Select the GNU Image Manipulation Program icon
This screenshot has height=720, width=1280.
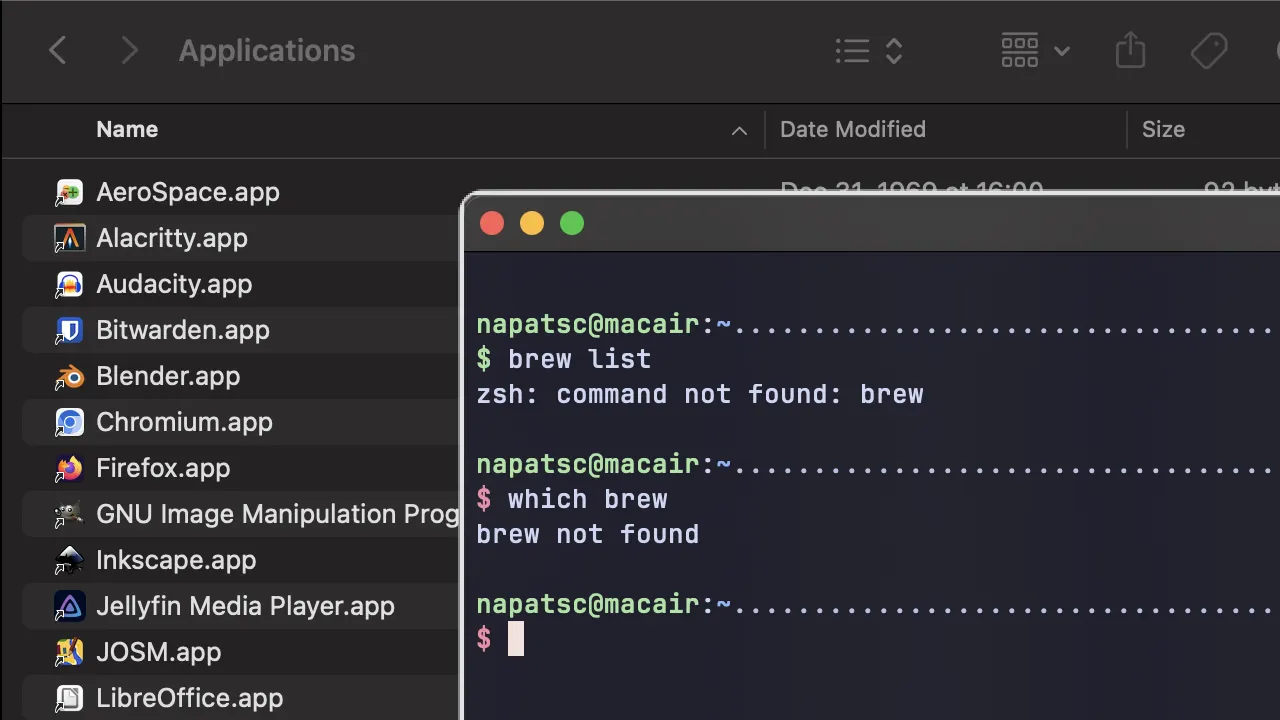(69, 514)
